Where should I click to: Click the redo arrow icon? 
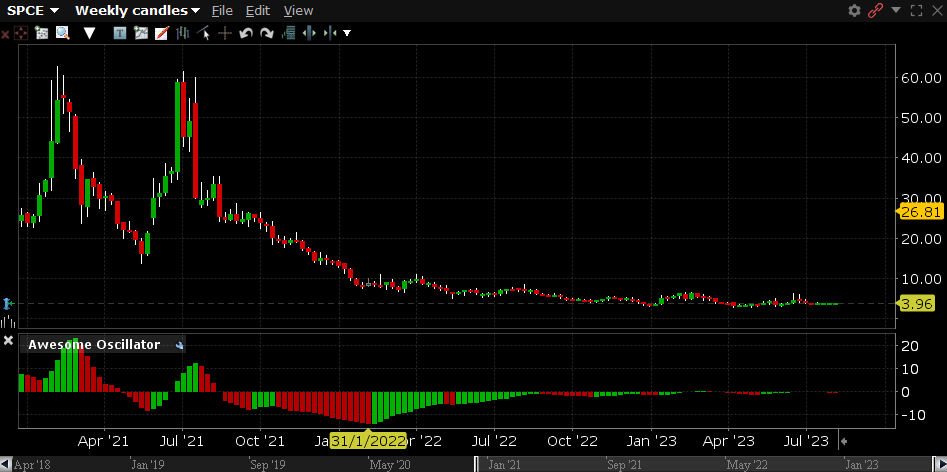point(267,33)
